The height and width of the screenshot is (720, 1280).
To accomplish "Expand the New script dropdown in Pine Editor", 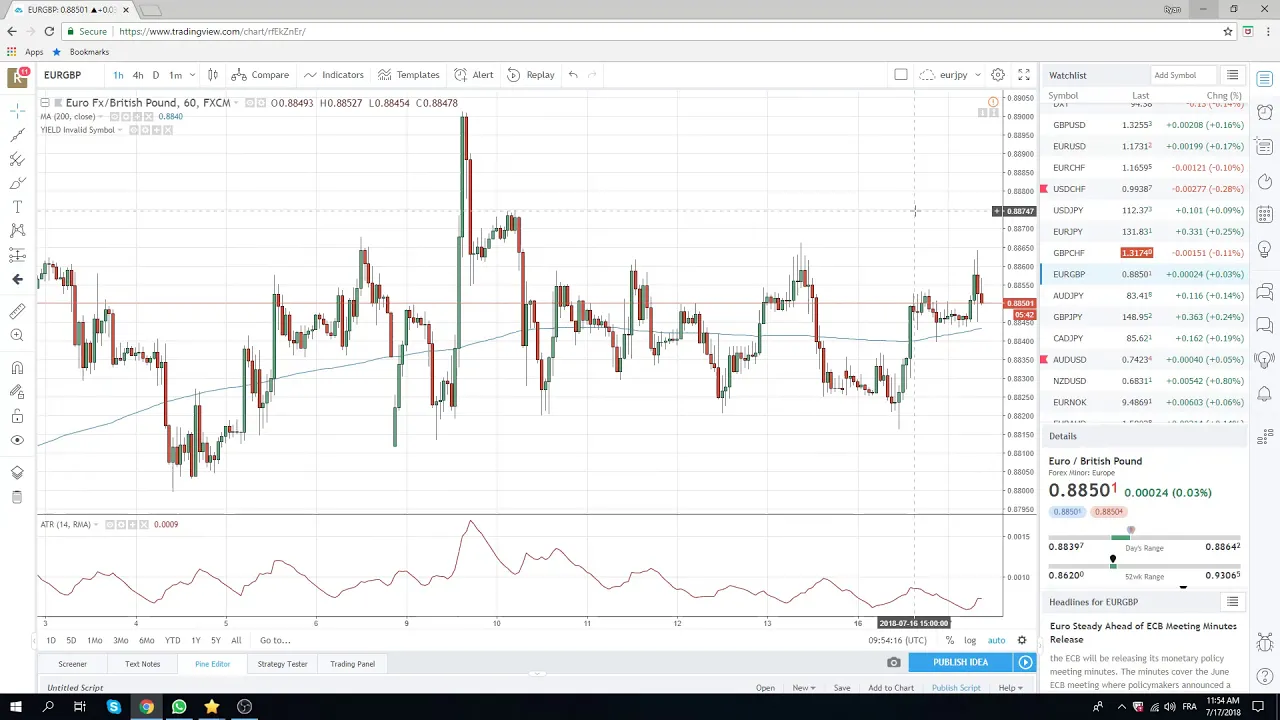I will pyautogui.click(x=804, y=688).
